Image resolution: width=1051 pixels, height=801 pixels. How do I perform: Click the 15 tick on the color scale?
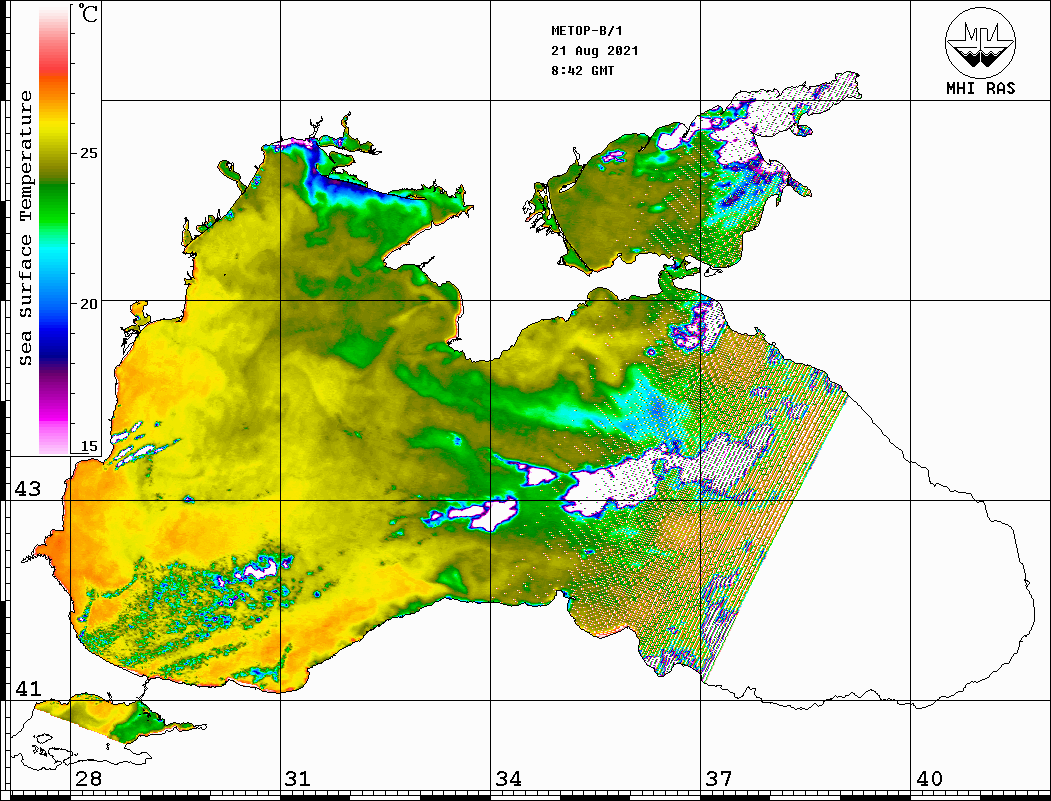pos(88,446)
